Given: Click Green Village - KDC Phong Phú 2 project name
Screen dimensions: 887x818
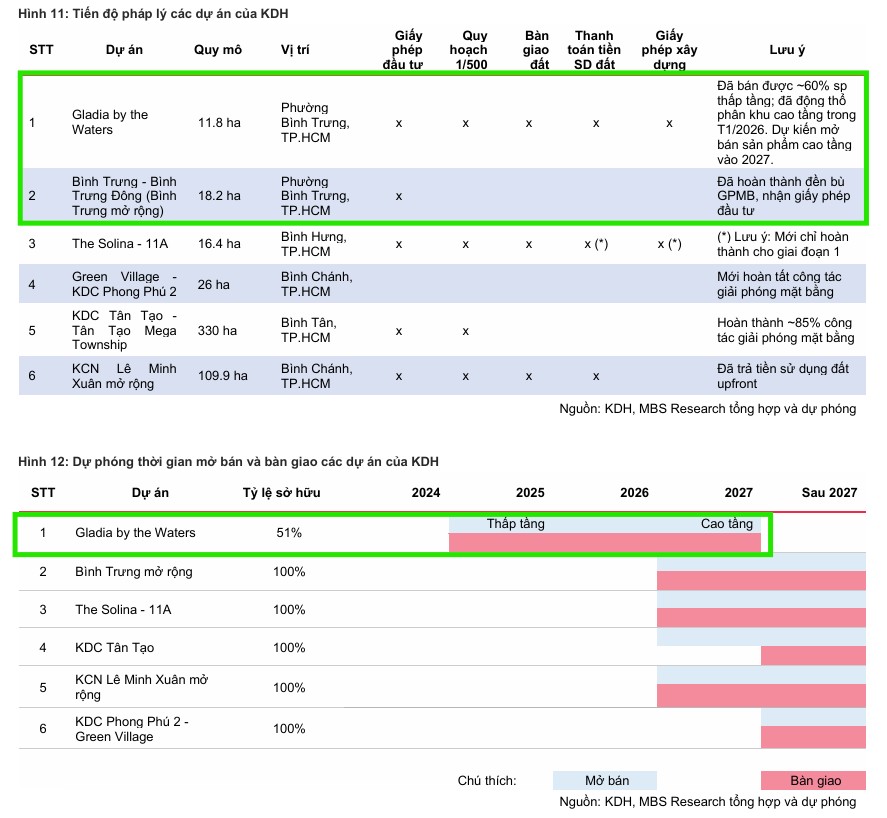Looking at the screenshot, I should click(124, 284).
